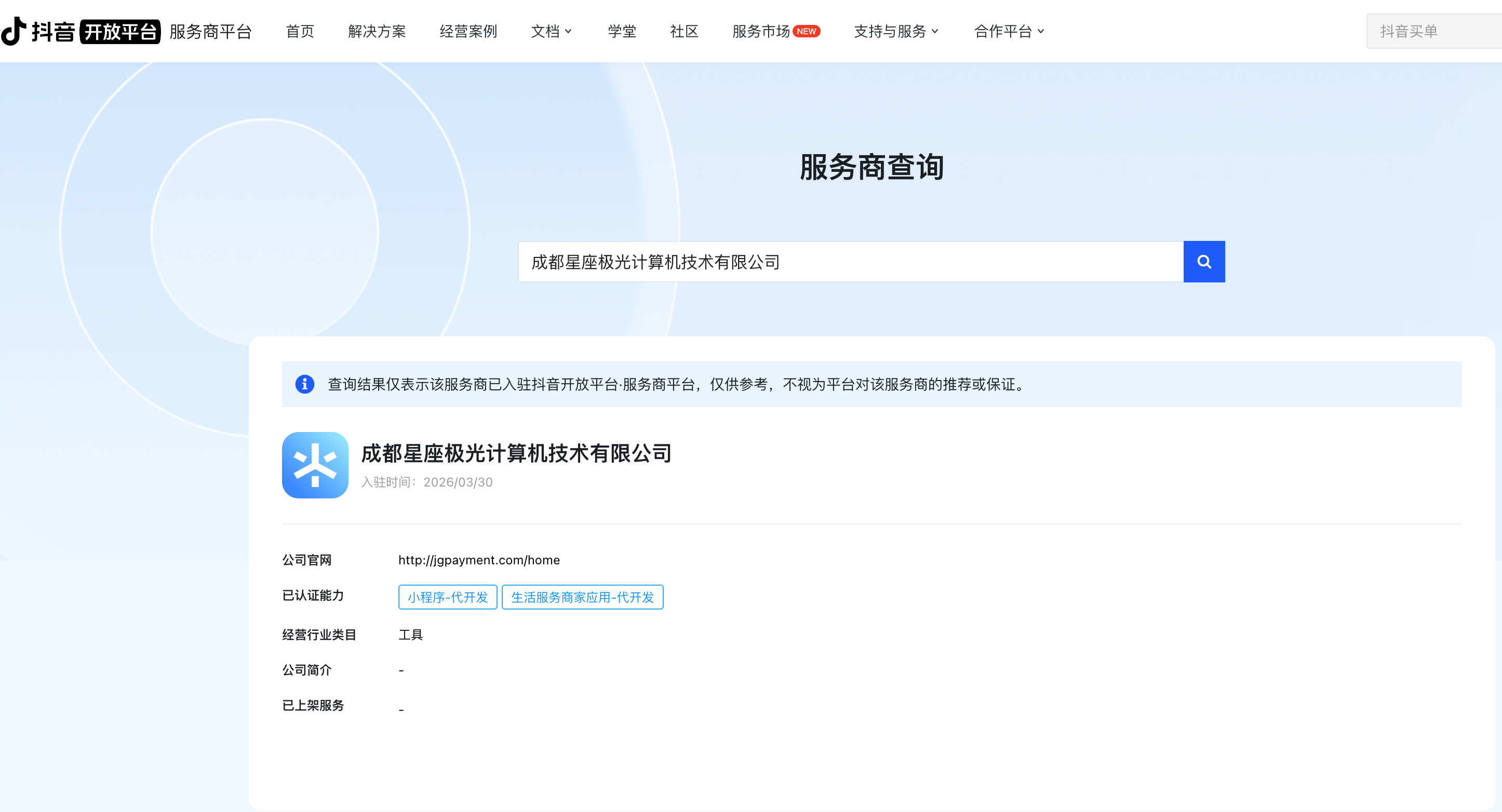Viewport: 1502px width, 812px height.
Task: Click the 公司官网 label
Action: point(307,560)
